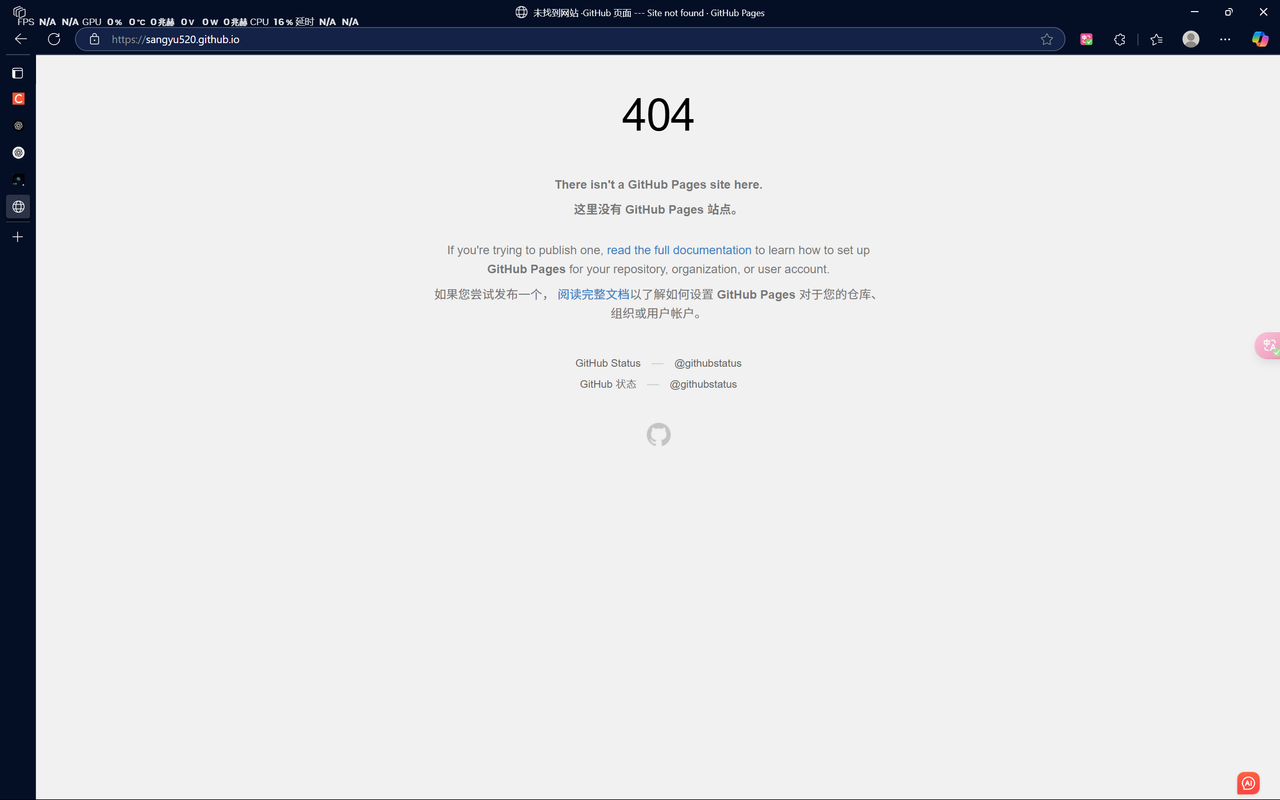Screen dimensions: 1280x800
Task: Click the red AI assistant button
Action: coord(1248,783)
